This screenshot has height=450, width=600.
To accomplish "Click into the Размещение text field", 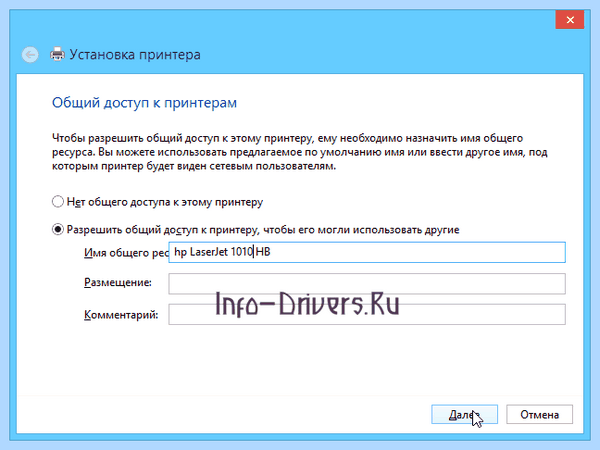I will click(367, 284).
